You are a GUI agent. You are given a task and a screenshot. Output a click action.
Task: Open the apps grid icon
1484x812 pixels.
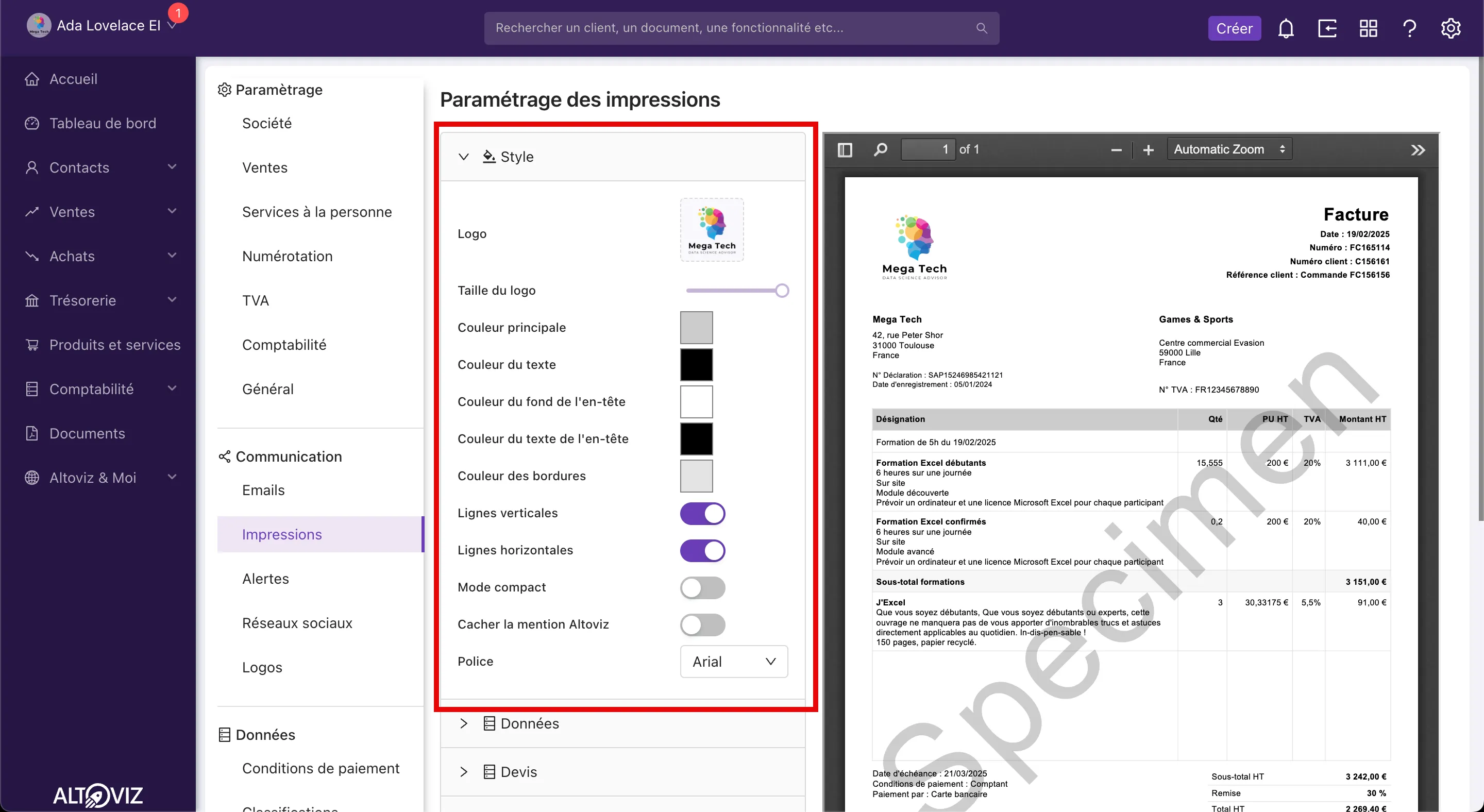tap(1368, 28)
